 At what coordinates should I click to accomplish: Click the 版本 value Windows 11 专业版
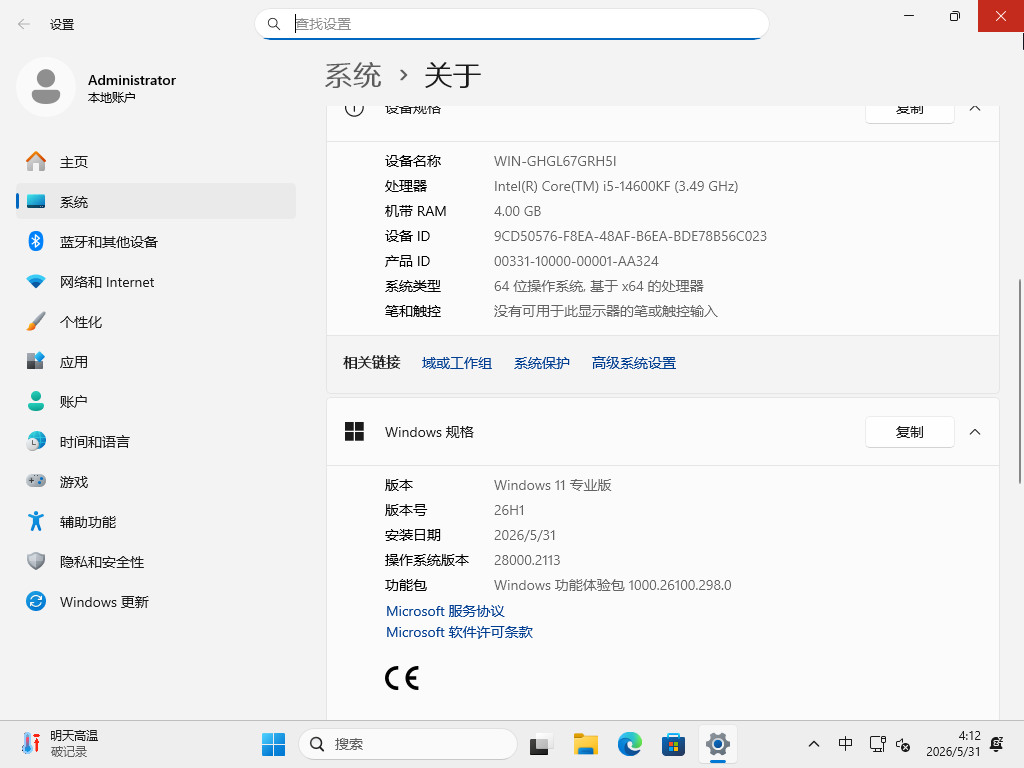[x=552, y=485]
